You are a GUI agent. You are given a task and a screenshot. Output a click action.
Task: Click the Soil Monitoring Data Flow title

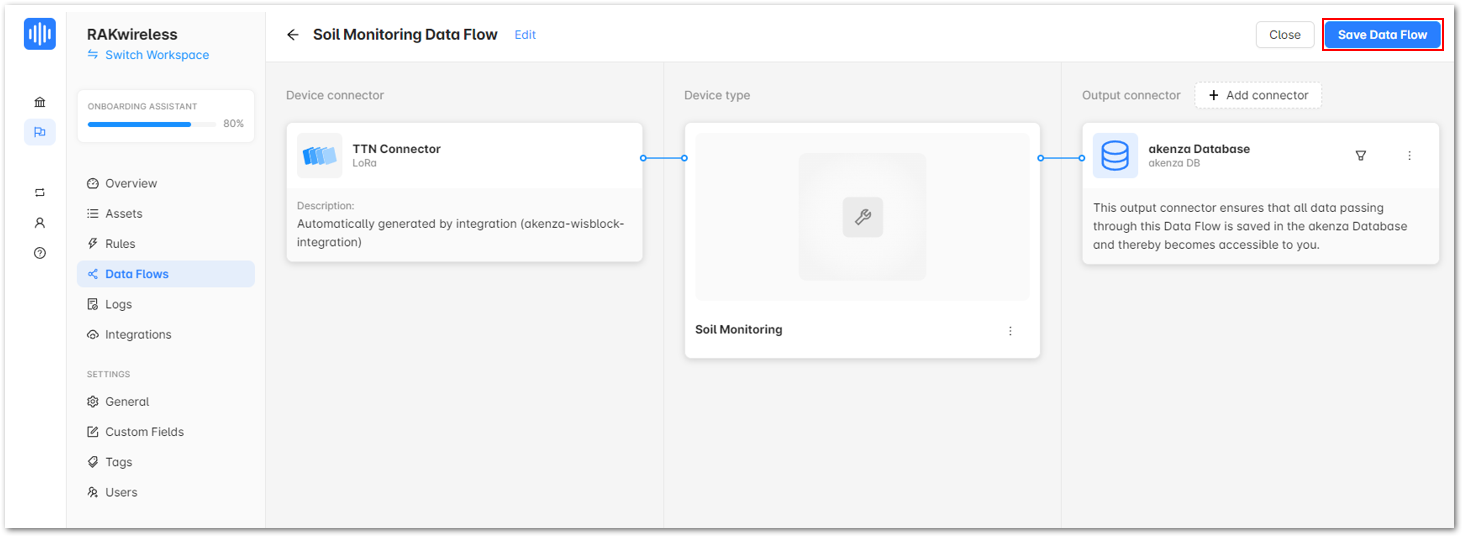coord(405,35)
